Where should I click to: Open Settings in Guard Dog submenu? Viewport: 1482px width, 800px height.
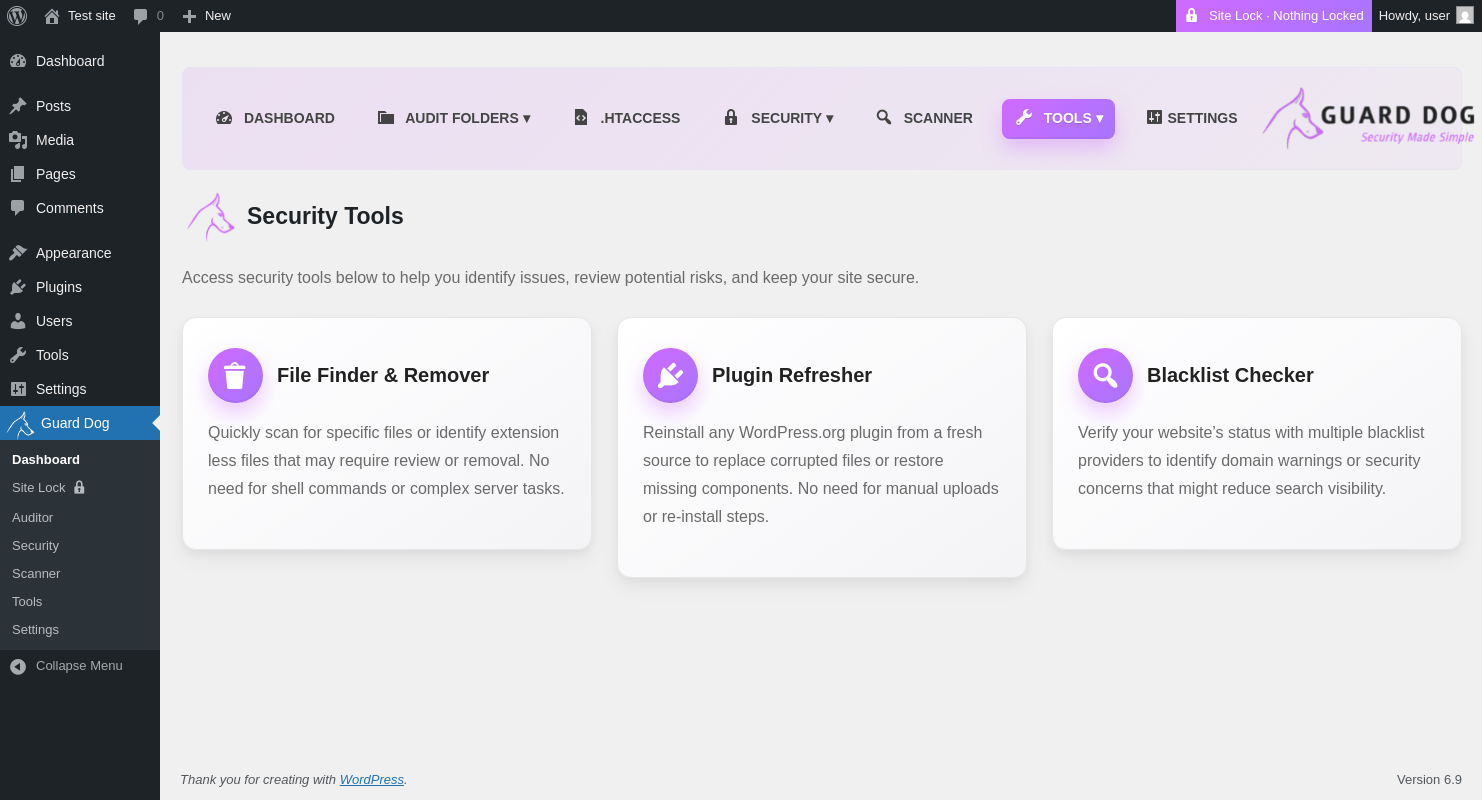(80, 630)
